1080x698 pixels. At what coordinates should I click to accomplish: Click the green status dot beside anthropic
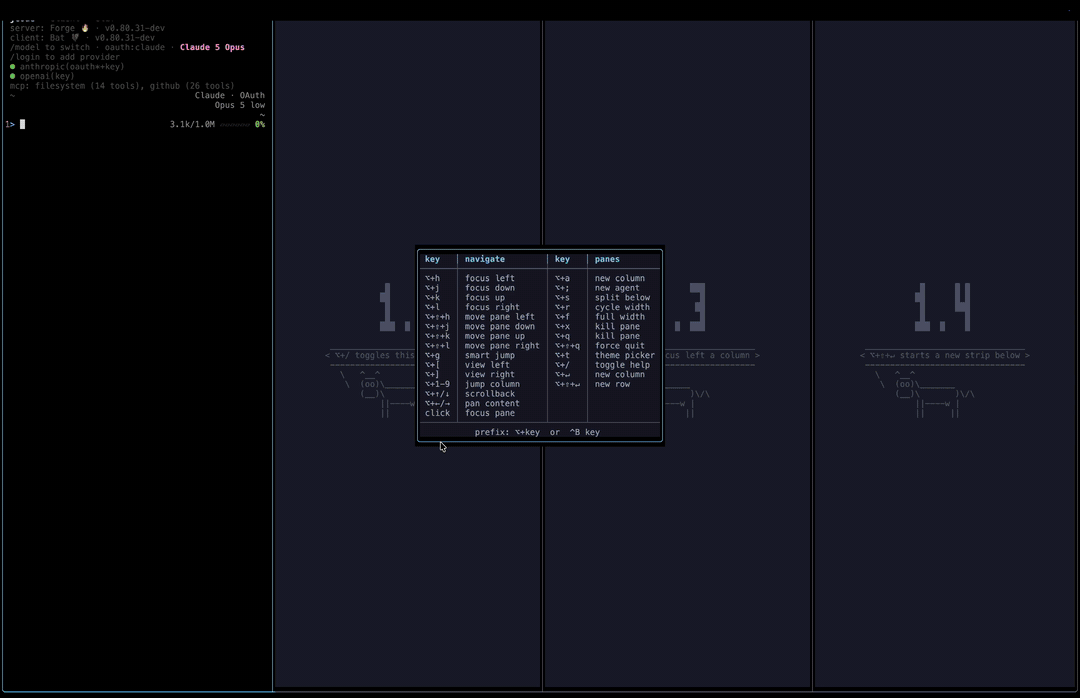coord(12,67)
